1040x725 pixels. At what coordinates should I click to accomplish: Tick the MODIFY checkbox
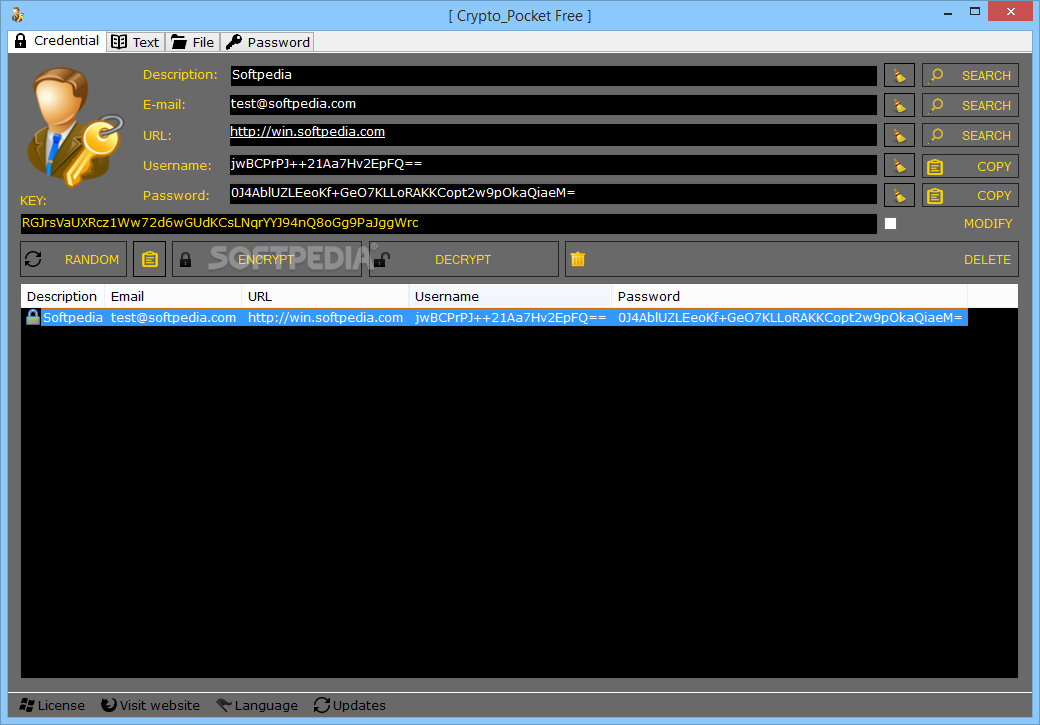tap(890, 224)
